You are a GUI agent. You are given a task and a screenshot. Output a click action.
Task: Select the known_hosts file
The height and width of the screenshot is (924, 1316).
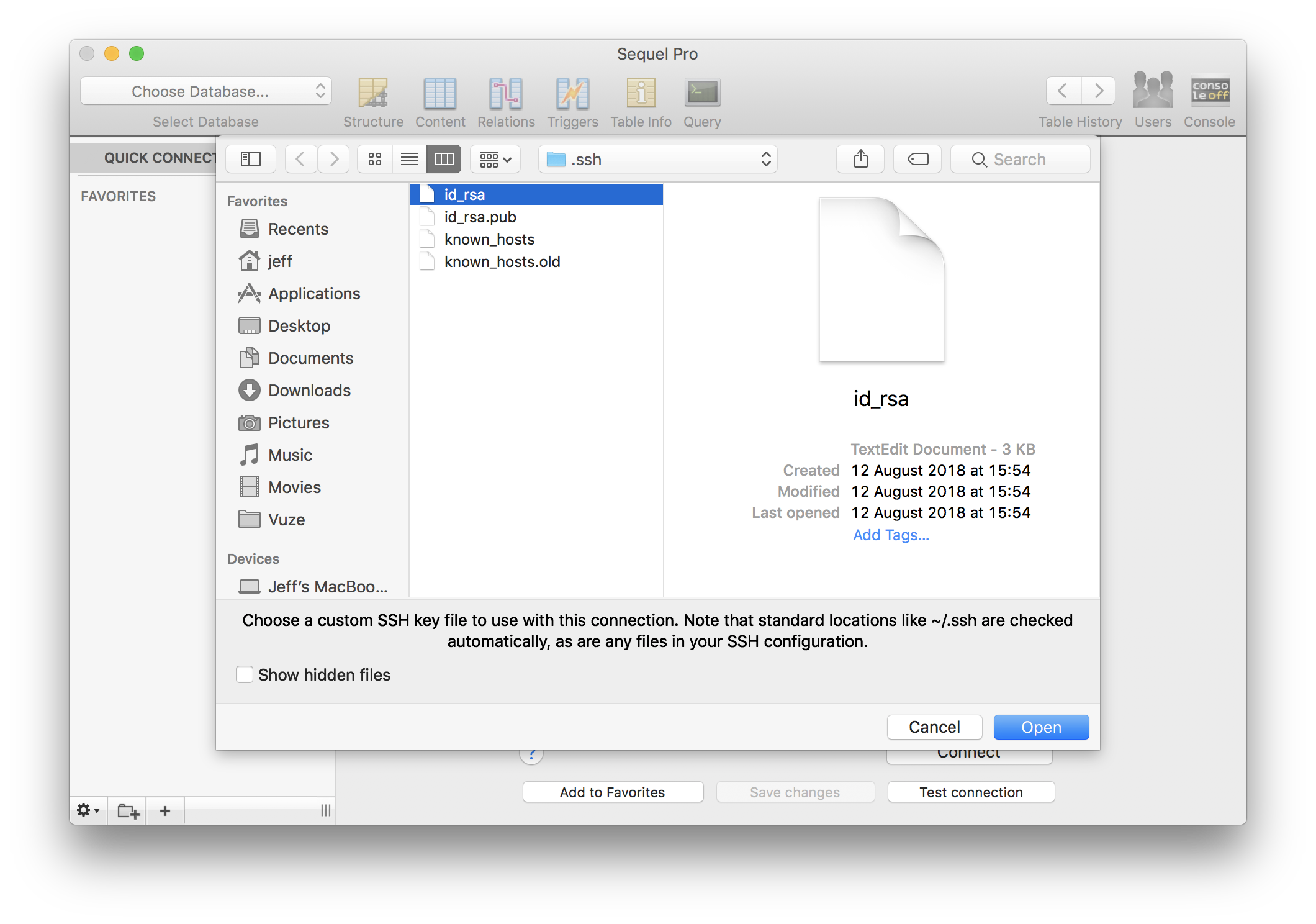click(x=536, y=239)
